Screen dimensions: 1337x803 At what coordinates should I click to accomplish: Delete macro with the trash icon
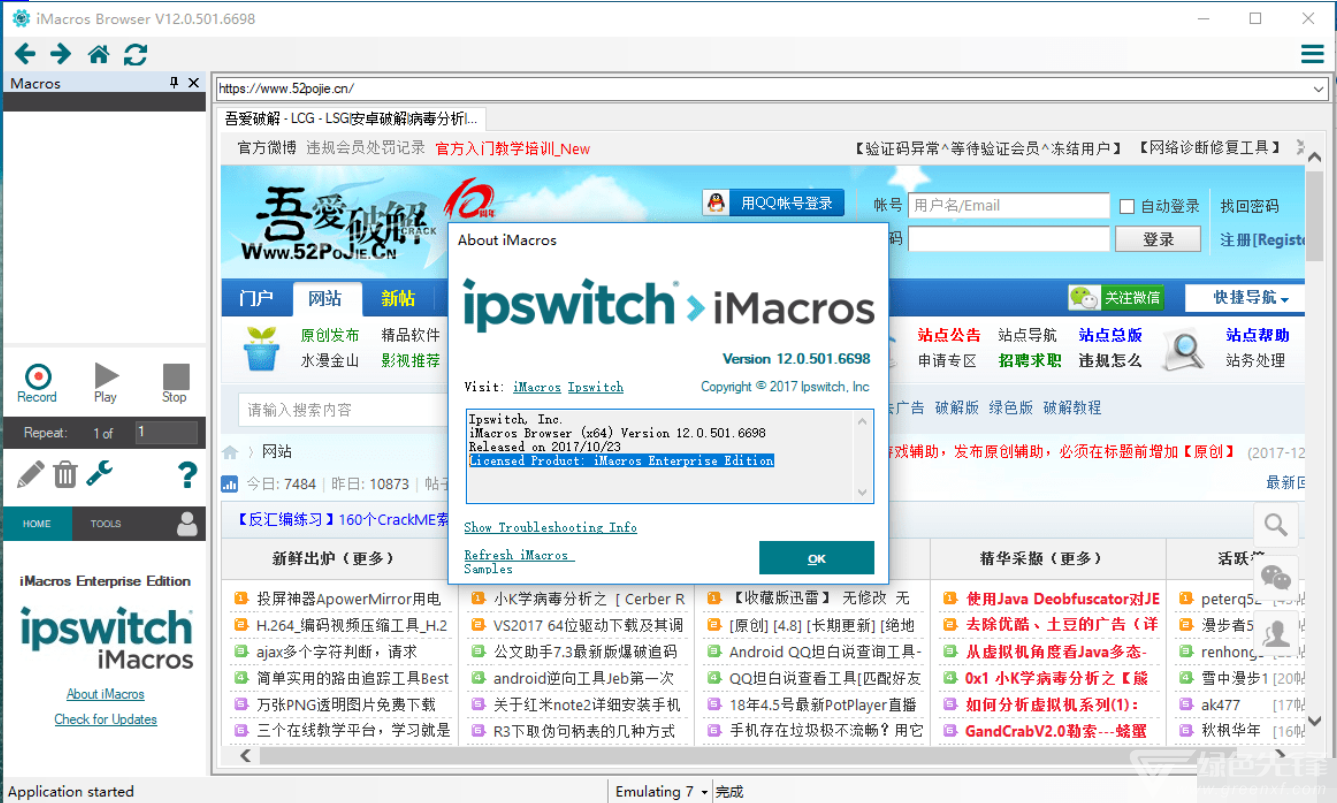tap(65, 473)
